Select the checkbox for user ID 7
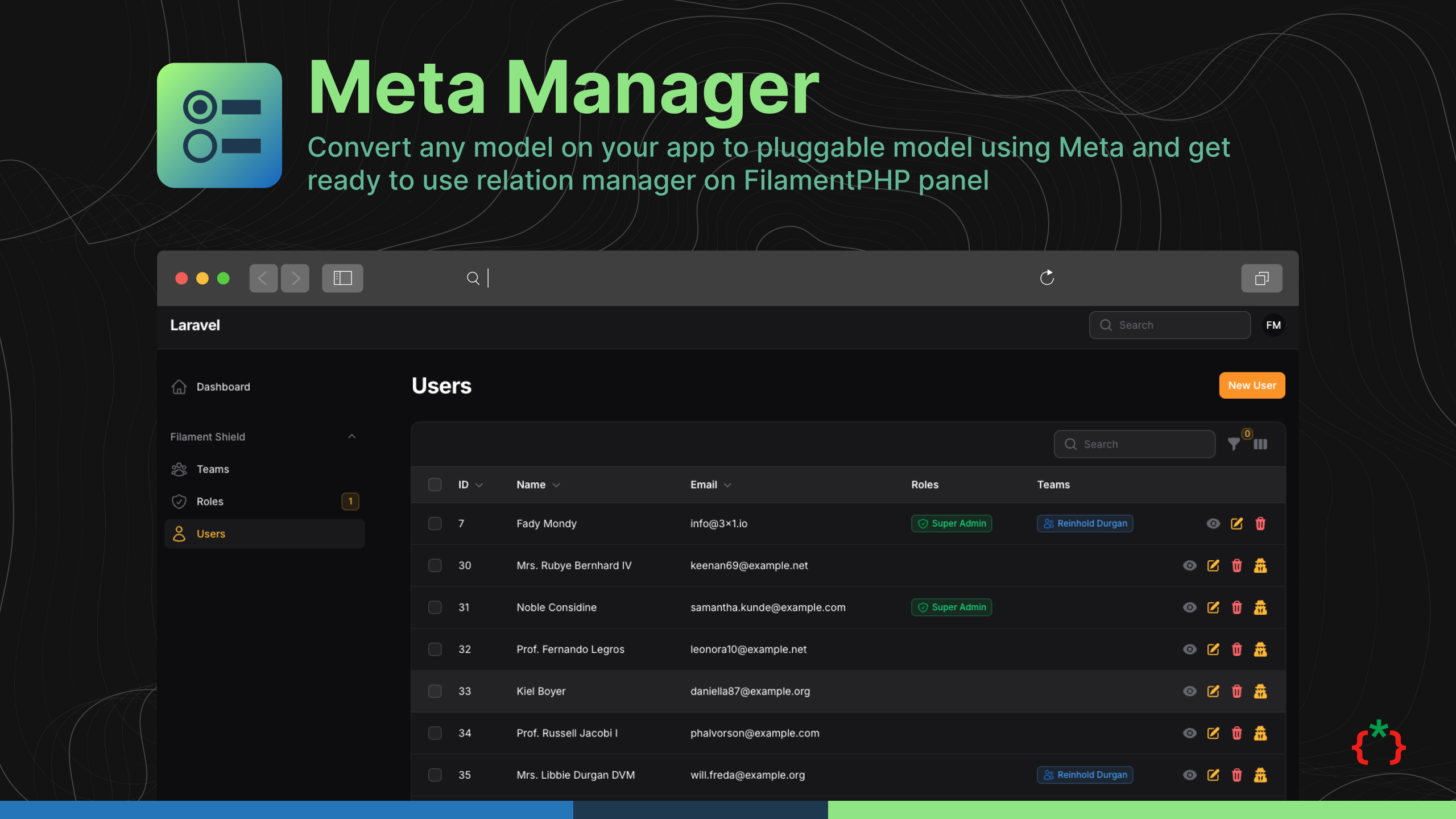This screenshot has height=819, width=1456. coord(435,523)
